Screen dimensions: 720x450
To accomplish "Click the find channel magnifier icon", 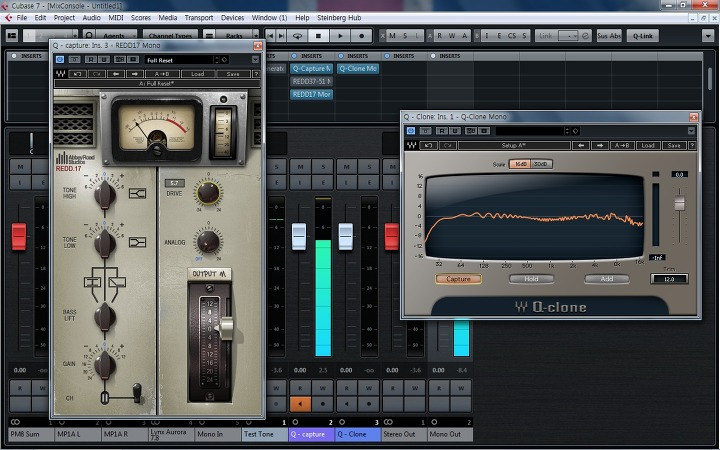I will point(89,35).
